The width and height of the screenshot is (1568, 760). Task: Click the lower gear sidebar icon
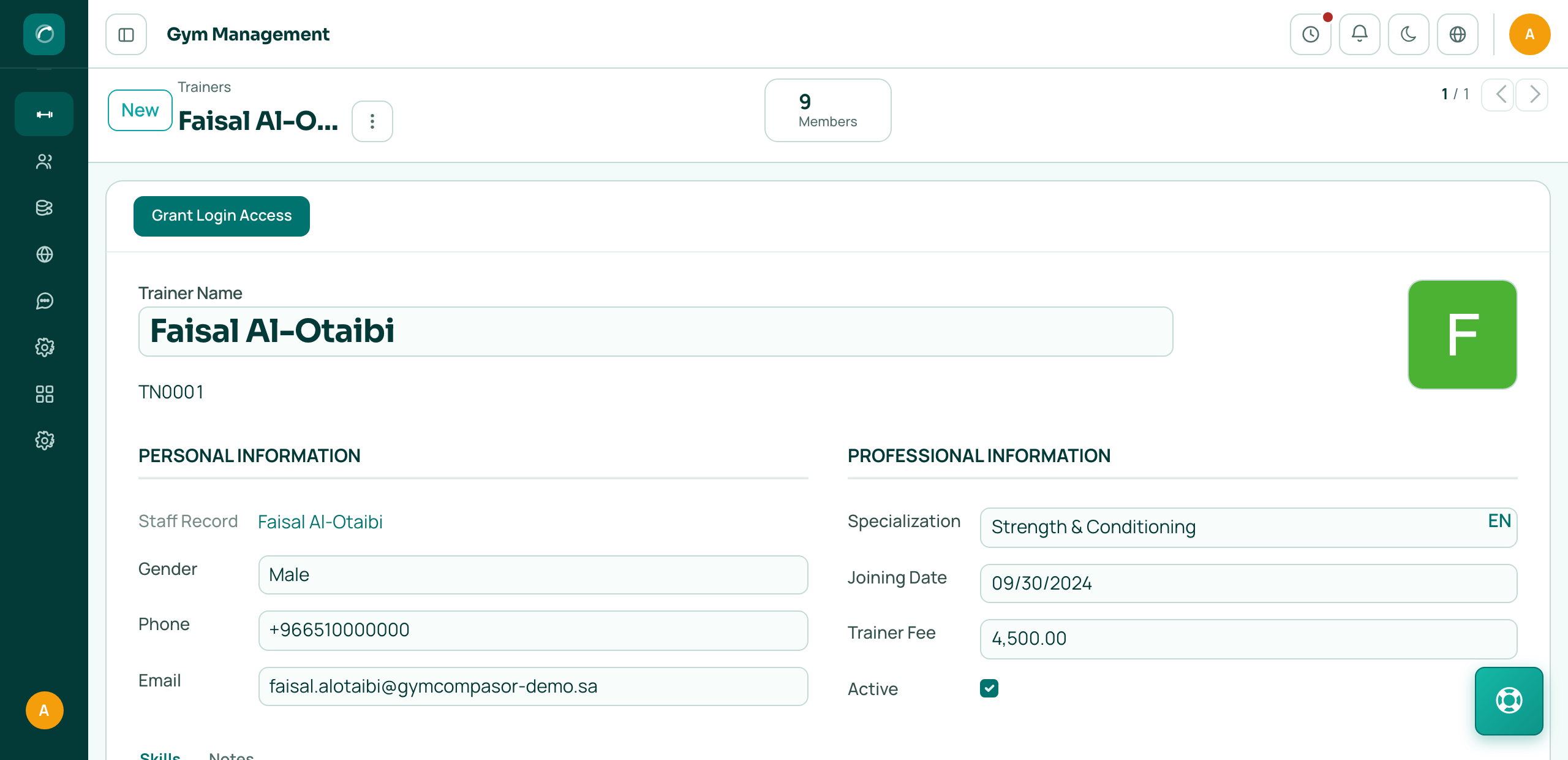click(44, 441)
